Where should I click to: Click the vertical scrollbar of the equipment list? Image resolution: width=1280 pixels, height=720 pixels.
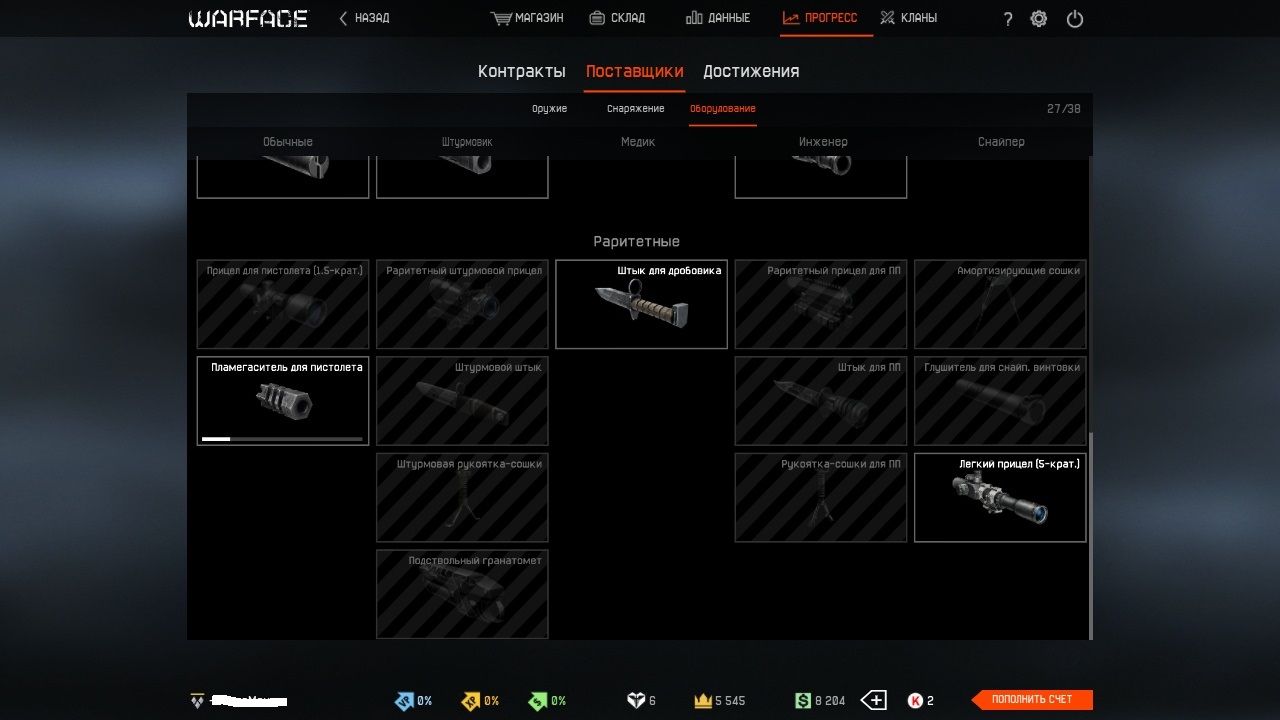1090,535
